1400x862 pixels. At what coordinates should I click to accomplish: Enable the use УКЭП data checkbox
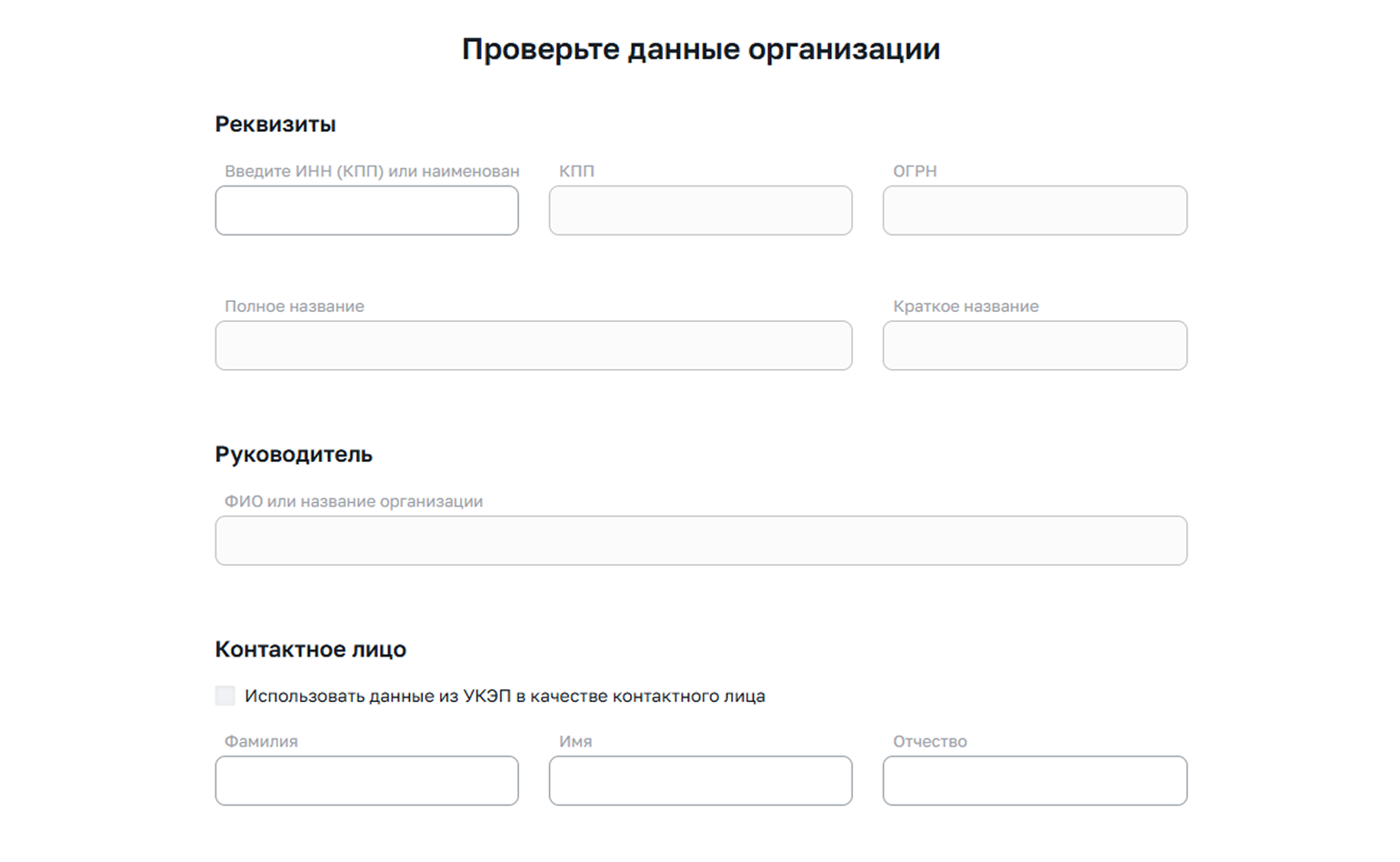point(225,697)
